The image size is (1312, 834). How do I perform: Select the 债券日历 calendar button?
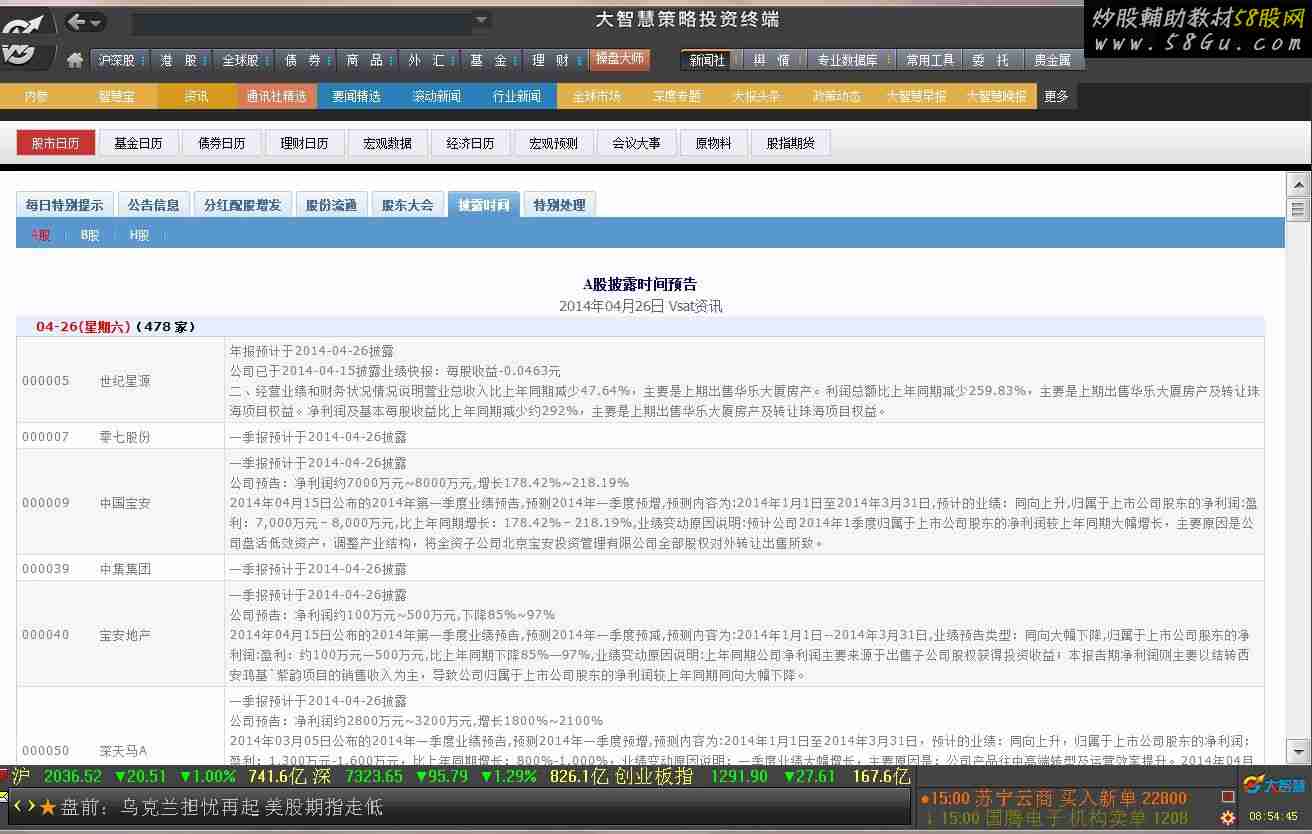pos(221,143)
